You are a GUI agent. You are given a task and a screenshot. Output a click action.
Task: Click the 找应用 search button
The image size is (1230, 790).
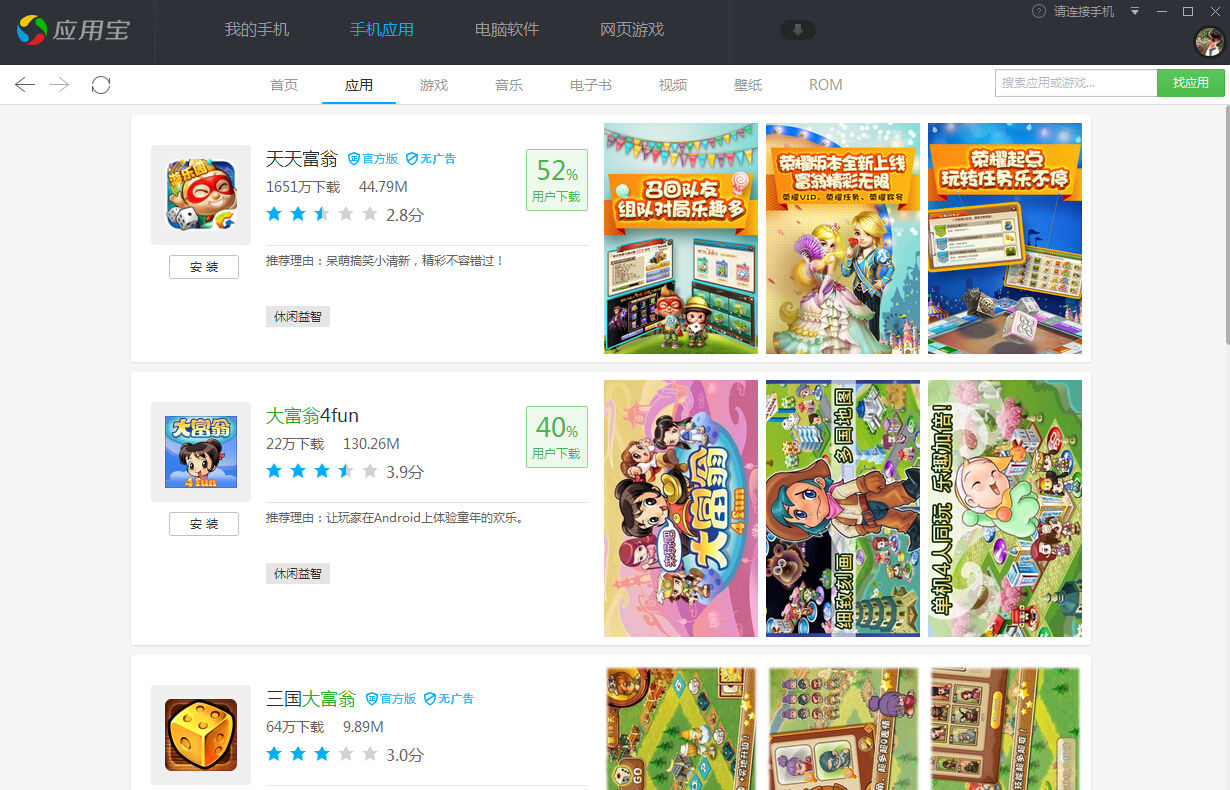tap(1191, 83)
